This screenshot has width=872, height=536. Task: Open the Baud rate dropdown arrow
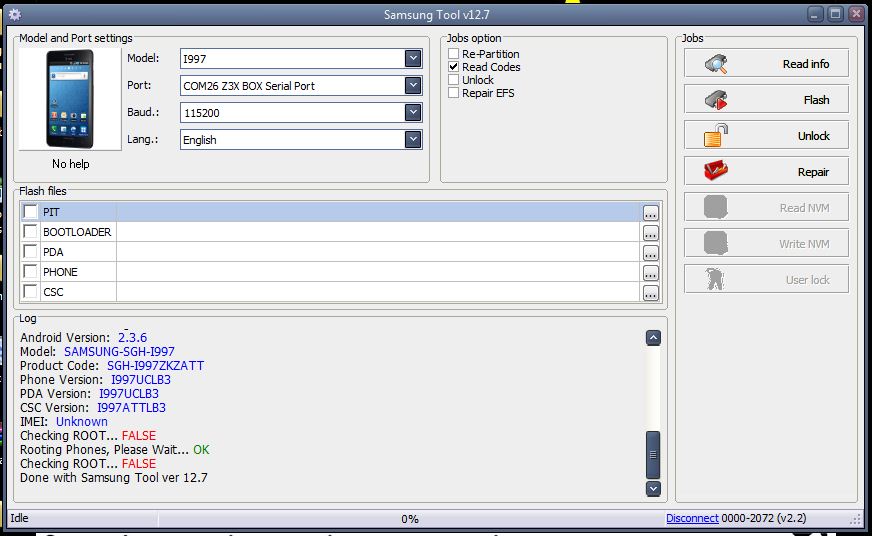(x=413, y=112)
